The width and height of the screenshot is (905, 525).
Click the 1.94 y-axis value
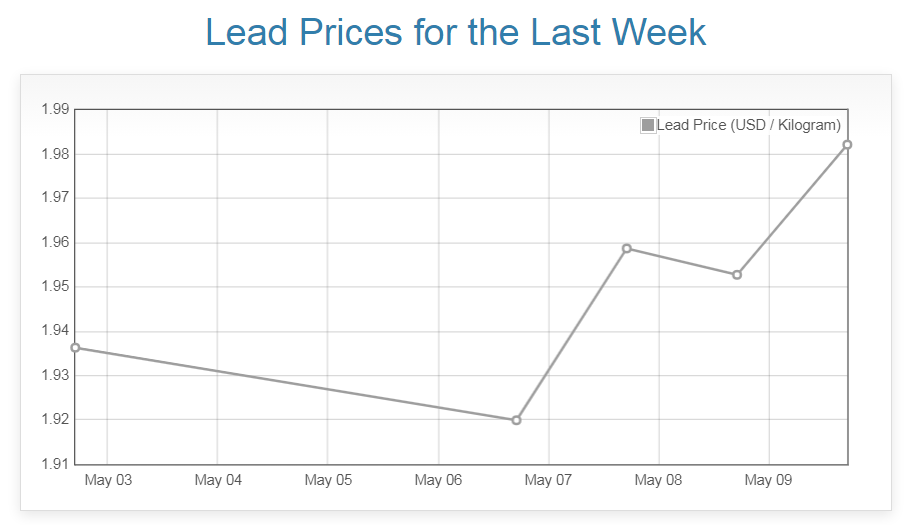(54, 331)
